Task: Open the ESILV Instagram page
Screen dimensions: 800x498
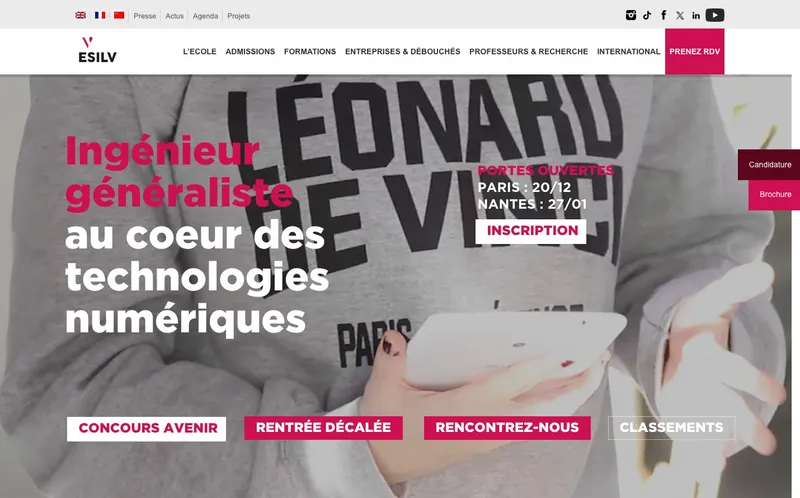Action: click(x=631, y=15)
